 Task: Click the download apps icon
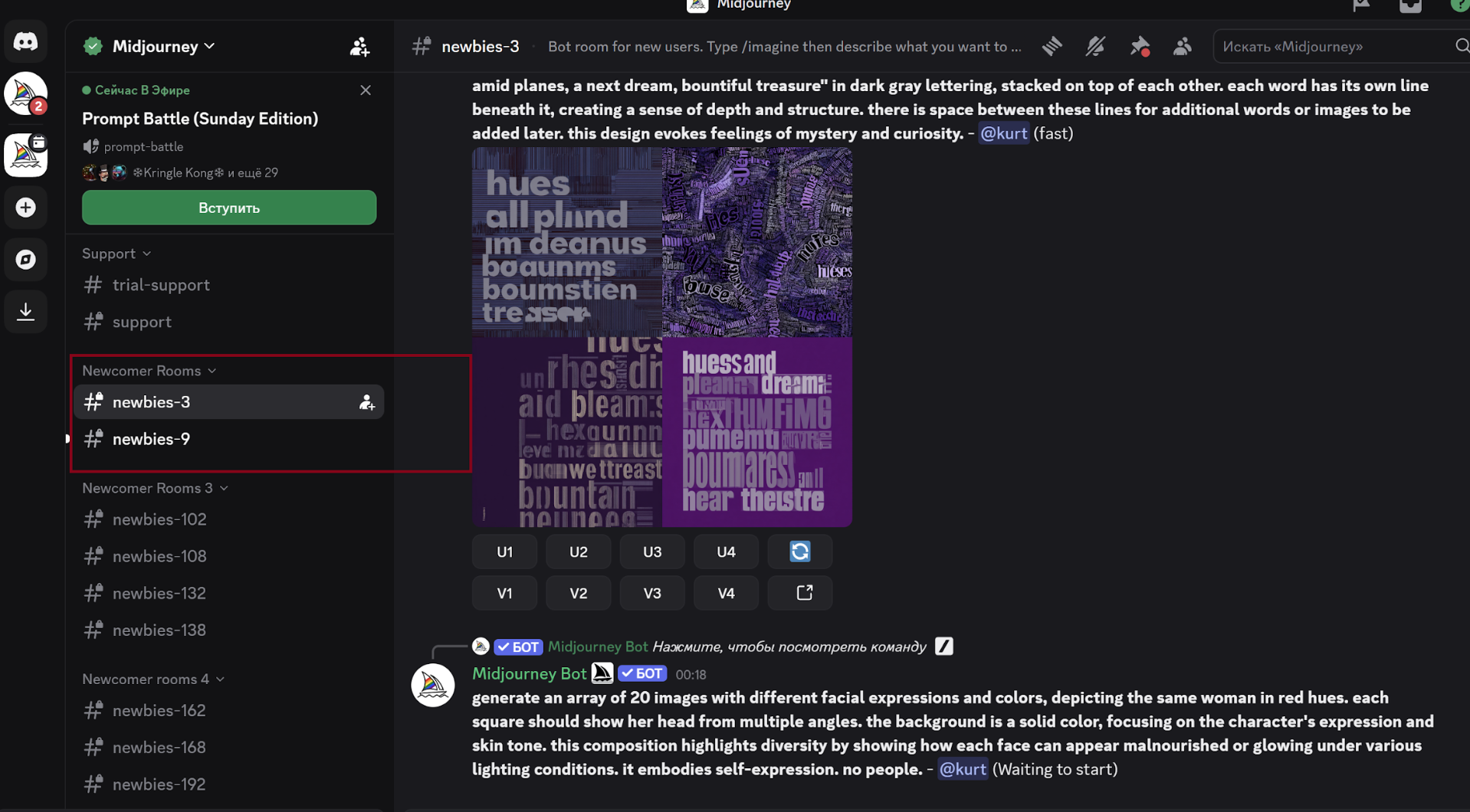[x=26, y=312]
